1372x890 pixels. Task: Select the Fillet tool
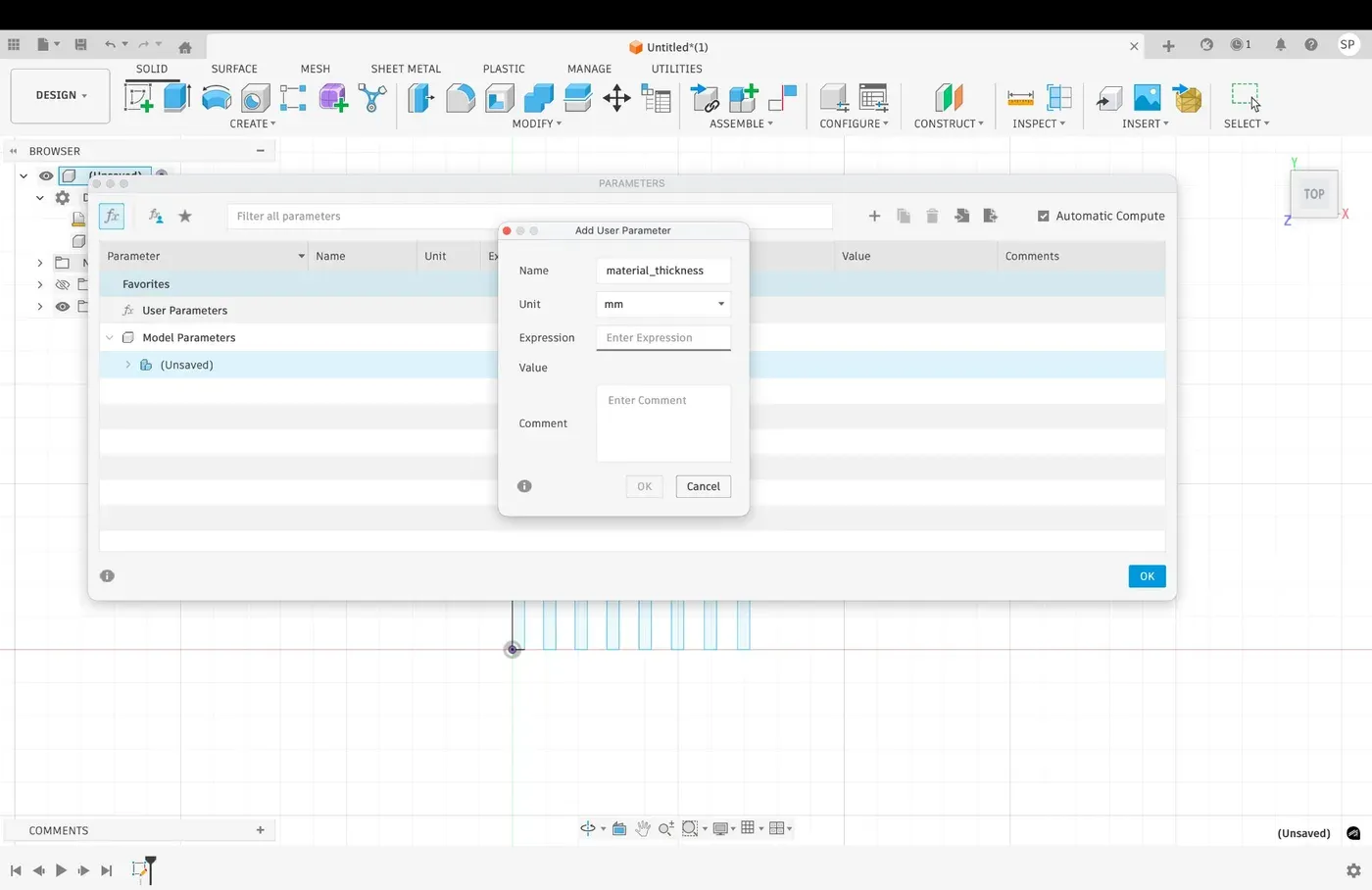461,97
